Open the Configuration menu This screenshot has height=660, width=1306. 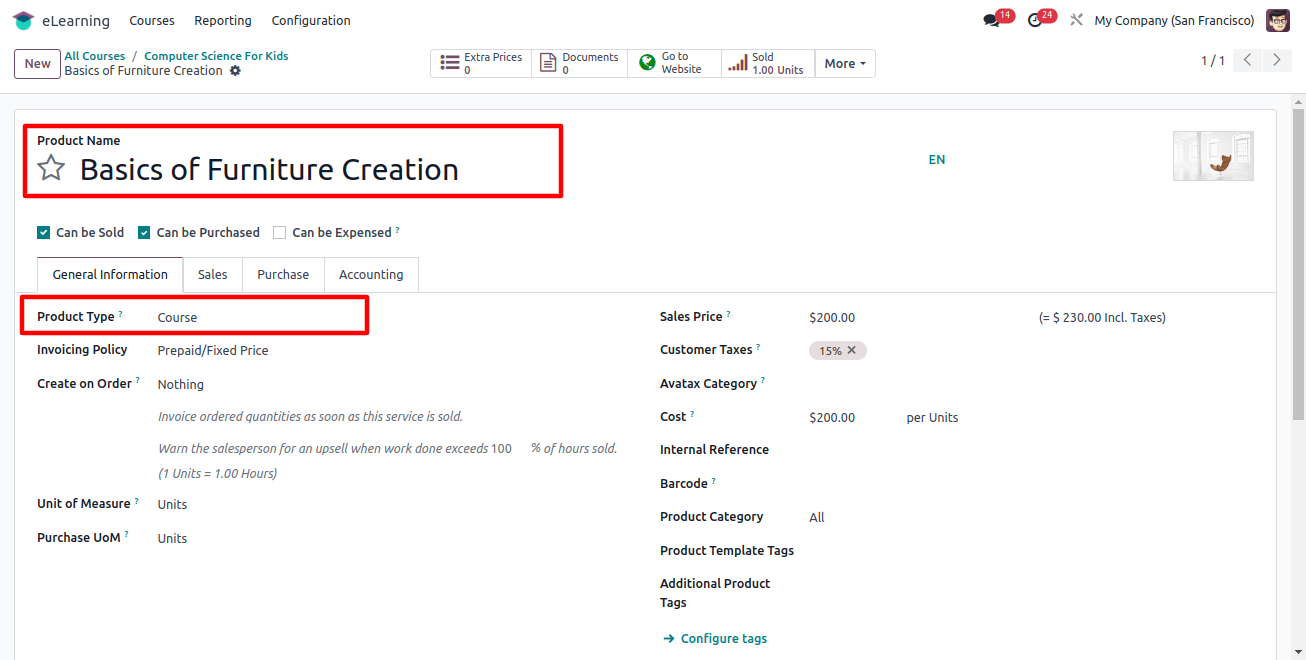[311, 20]
